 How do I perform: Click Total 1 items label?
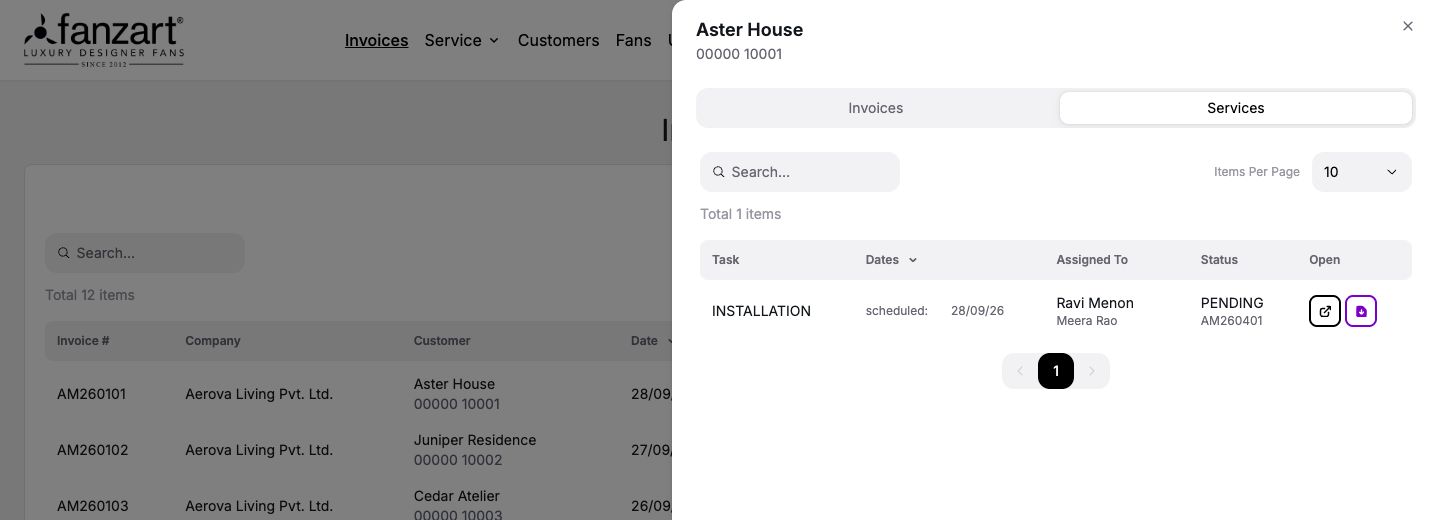coord(741,214)
